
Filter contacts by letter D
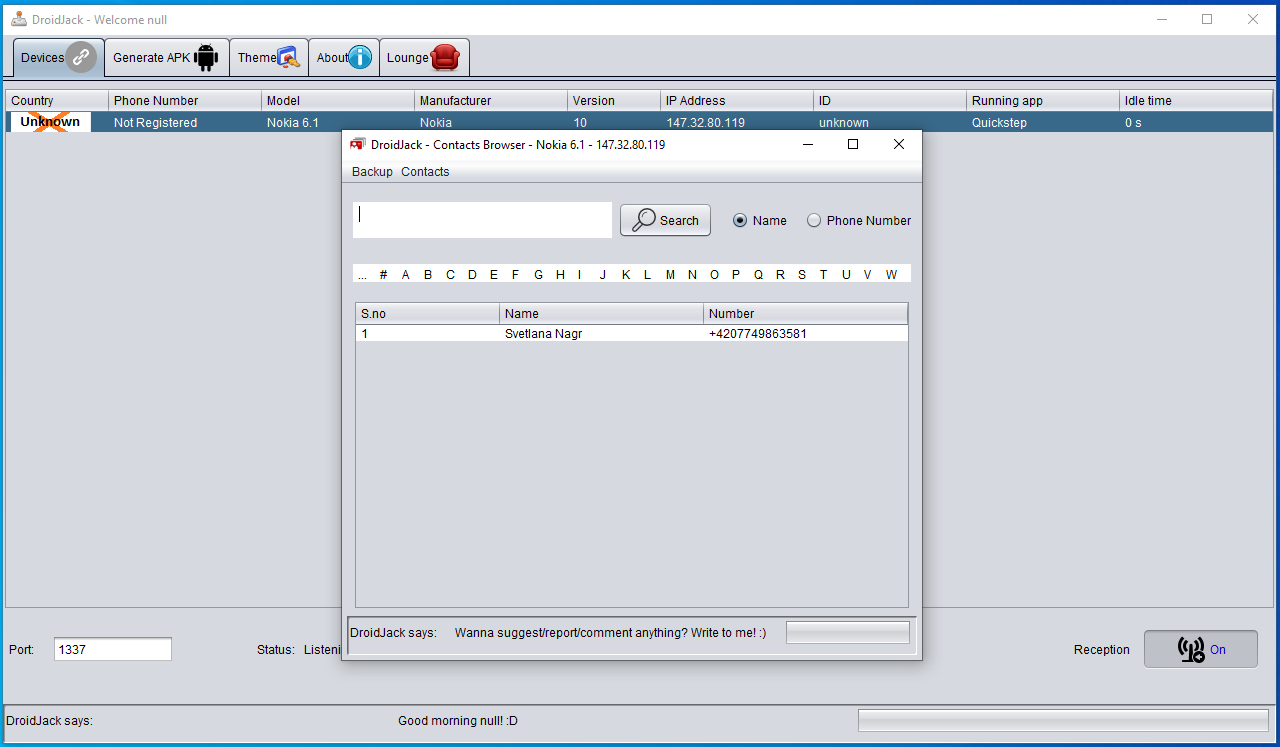tap(472, 274)
